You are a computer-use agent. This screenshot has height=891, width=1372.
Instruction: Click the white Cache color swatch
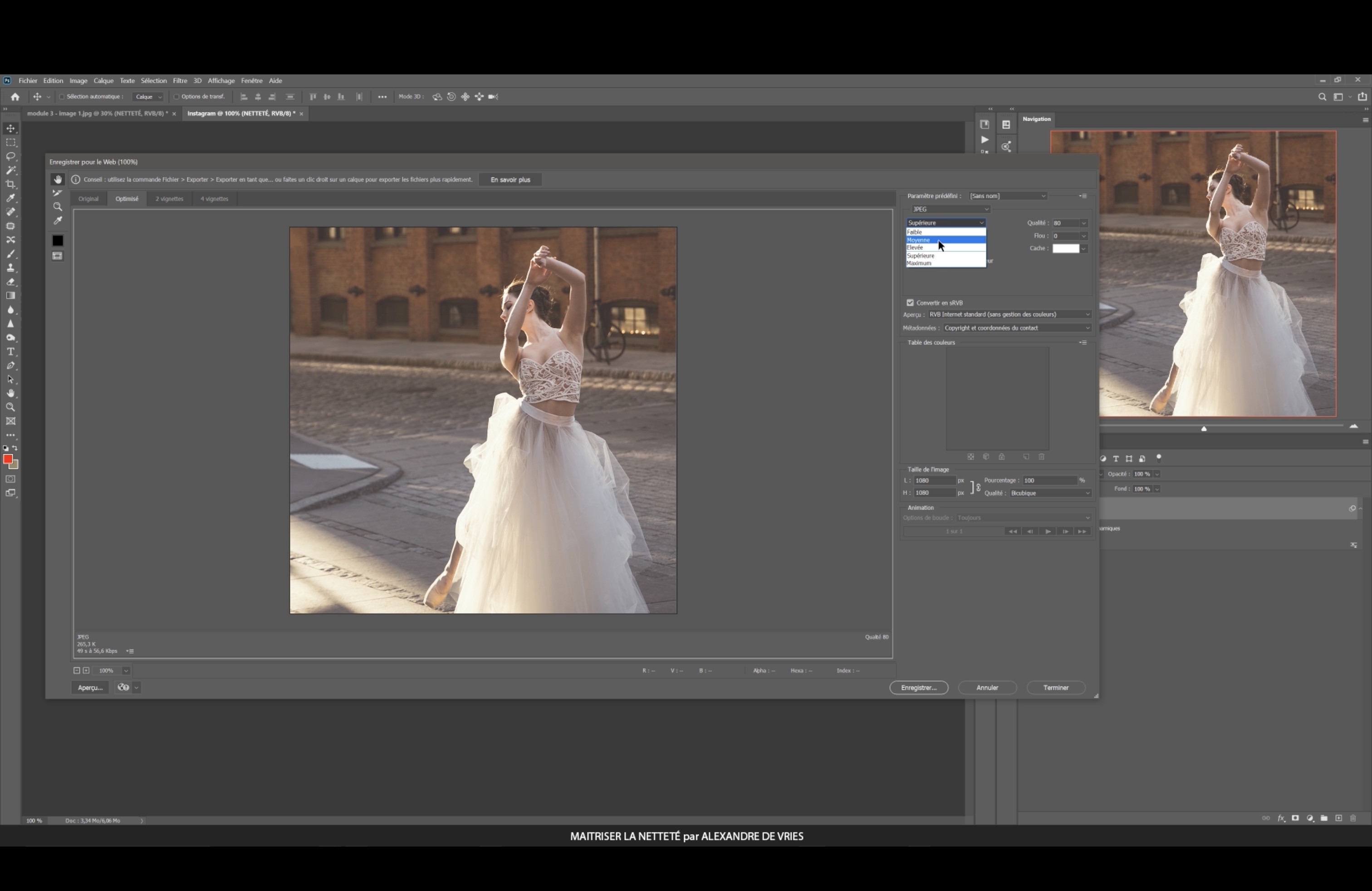1065,249
